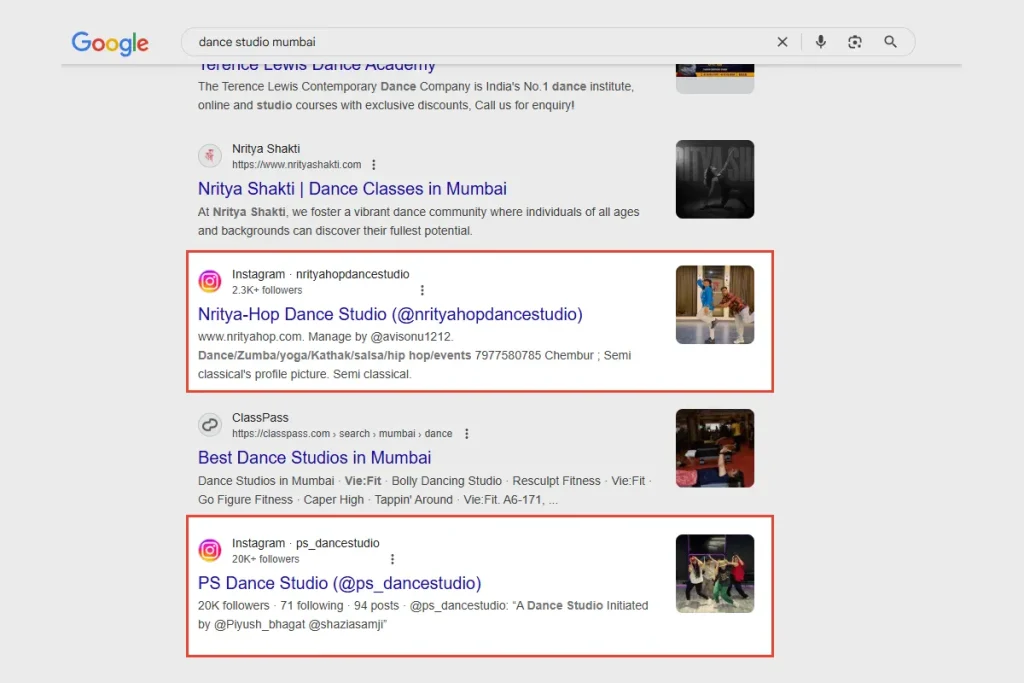Open more options for ps_dancestudio result

tap(392, 559)
